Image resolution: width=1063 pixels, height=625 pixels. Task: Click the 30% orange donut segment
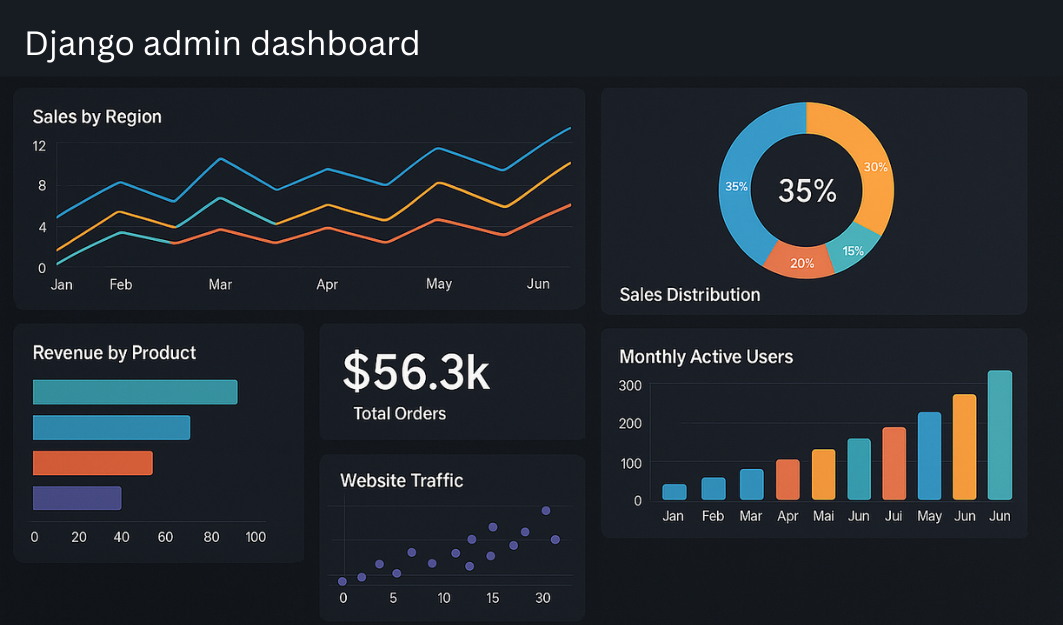pyautogui.click(x=874, y=168)
